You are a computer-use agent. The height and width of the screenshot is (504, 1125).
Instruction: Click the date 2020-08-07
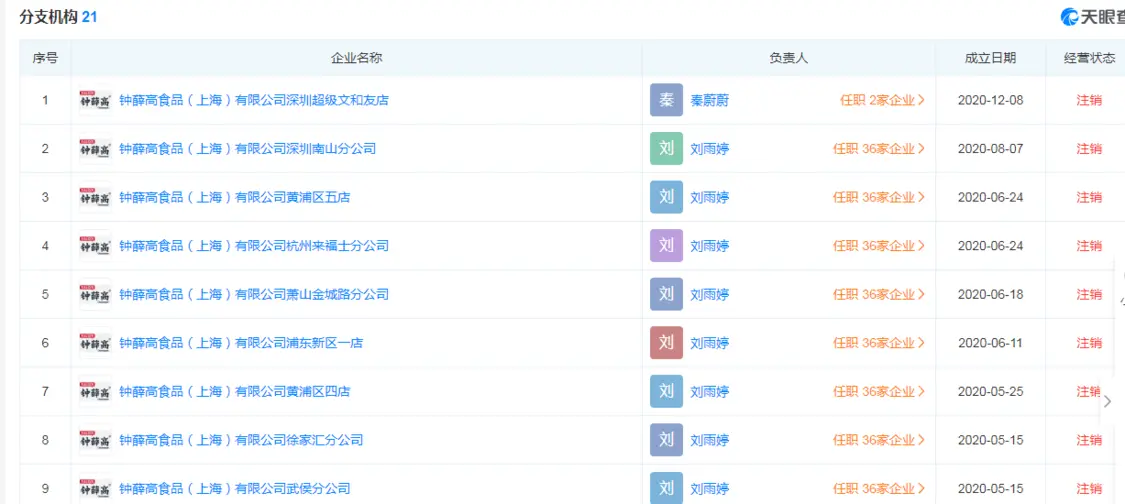[x=990, y=149]
